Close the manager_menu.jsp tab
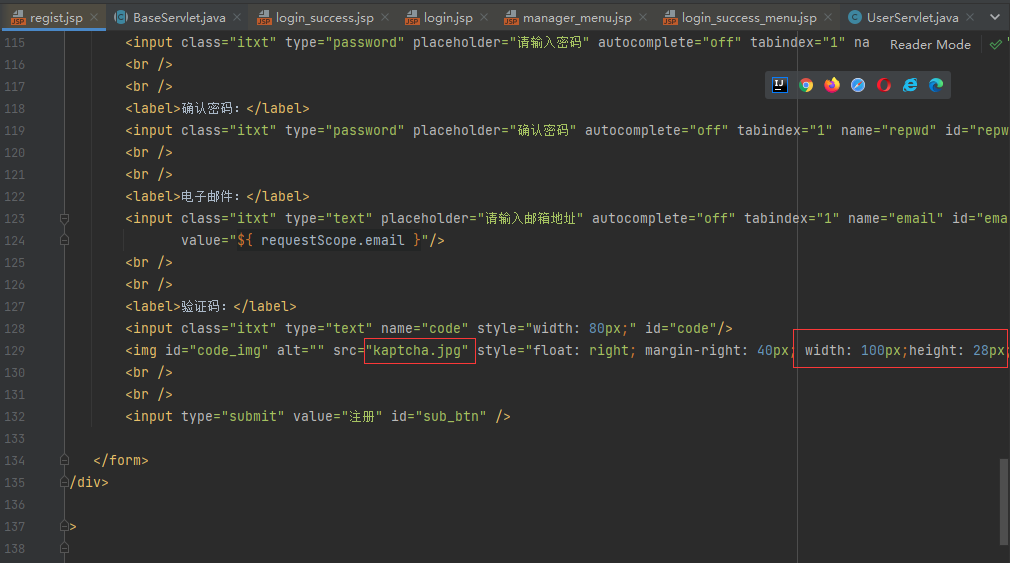This screenshot has height=563, width=1010. click(x=643, y=17)
